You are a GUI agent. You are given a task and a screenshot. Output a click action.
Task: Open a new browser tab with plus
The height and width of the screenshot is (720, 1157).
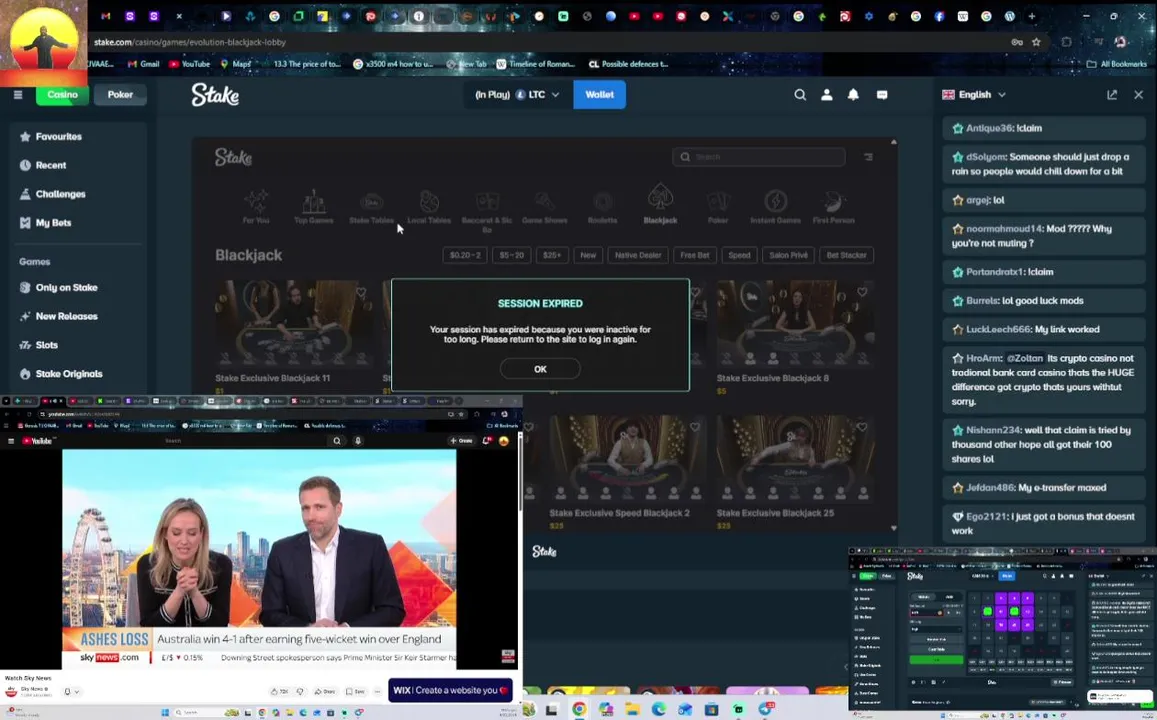click(x=1032, y=15)
